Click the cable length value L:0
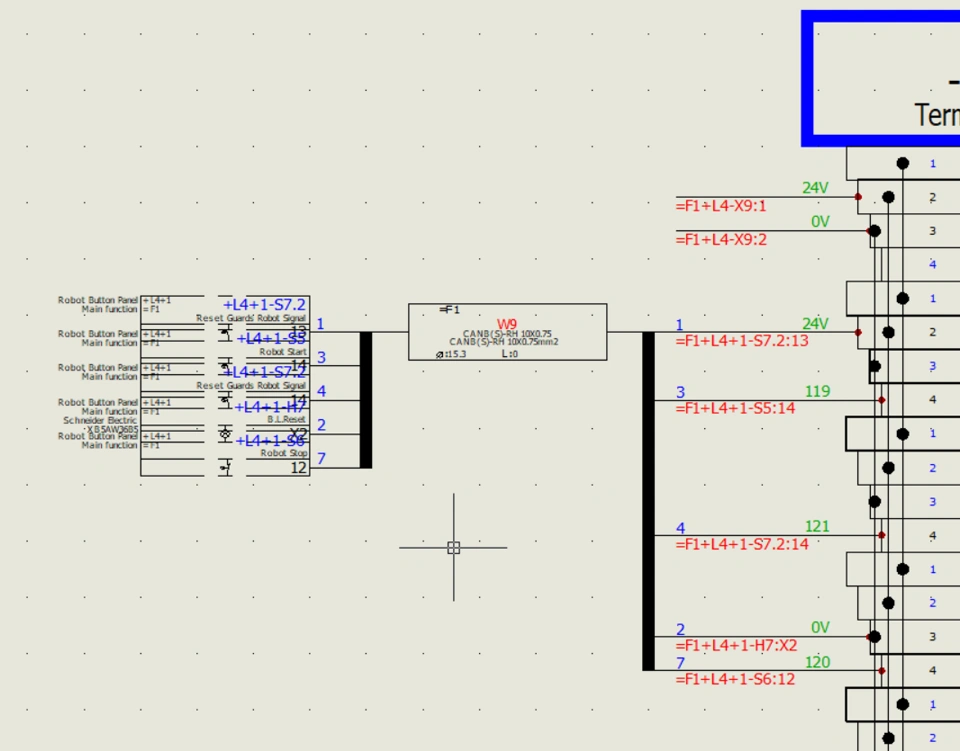 (x=510, y=354)
